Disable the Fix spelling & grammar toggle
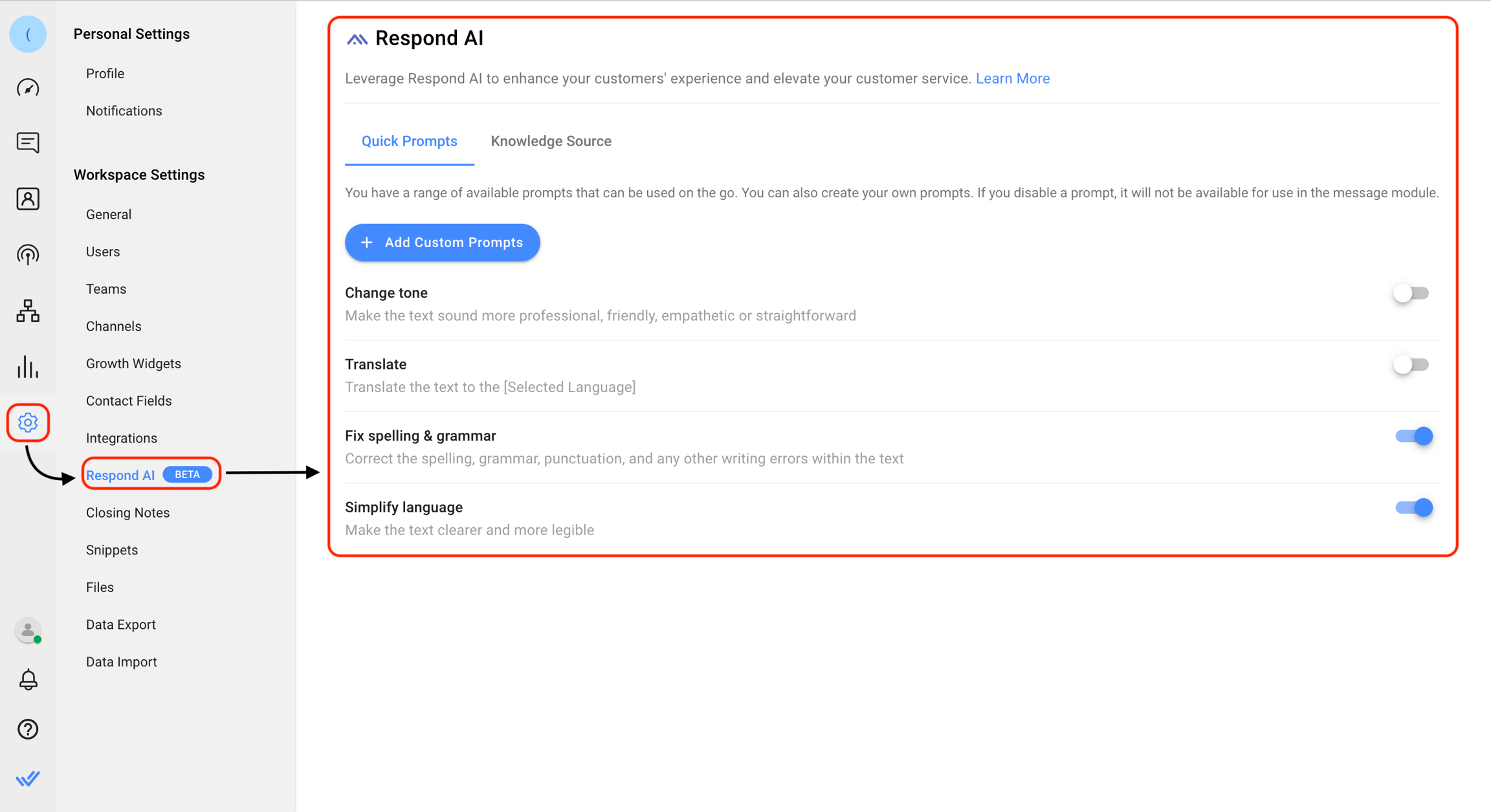Viewport: 1491px width, 812px height. [x=1413, y=436]
